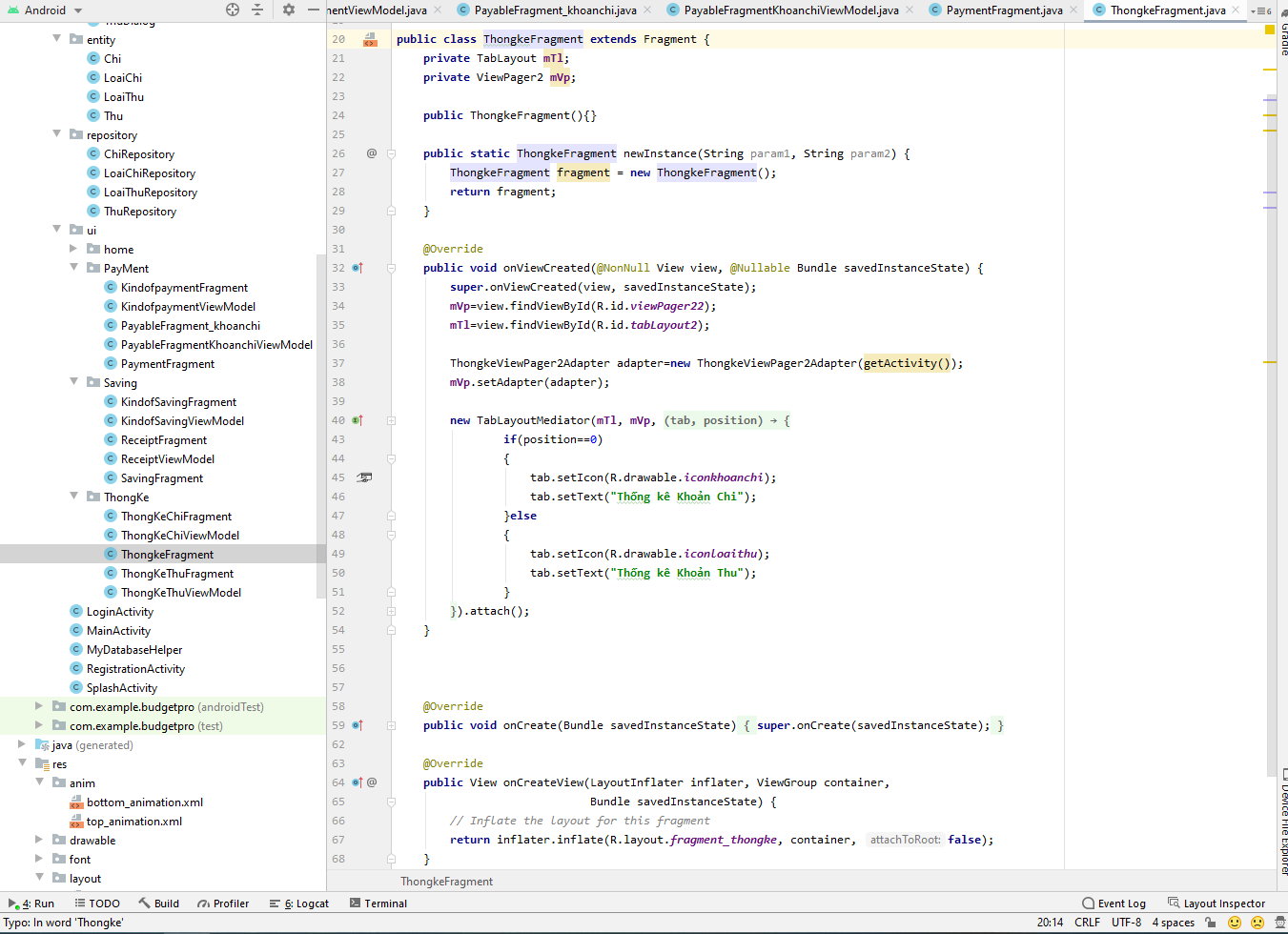The height and width of the screenshot is (934, 1288).
Task: Select ThongkeFragment in project tree
Action: click(x=167, y=554)
